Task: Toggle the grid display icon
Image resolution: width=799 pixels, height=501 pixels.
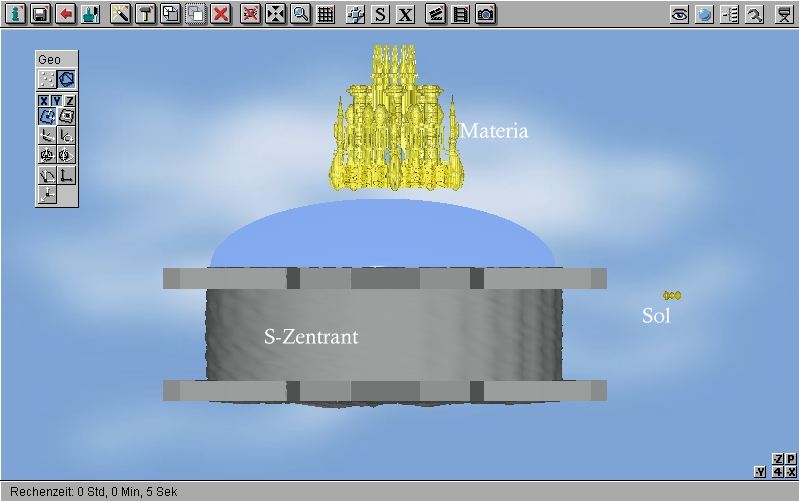Action: [x=326, y=14]
